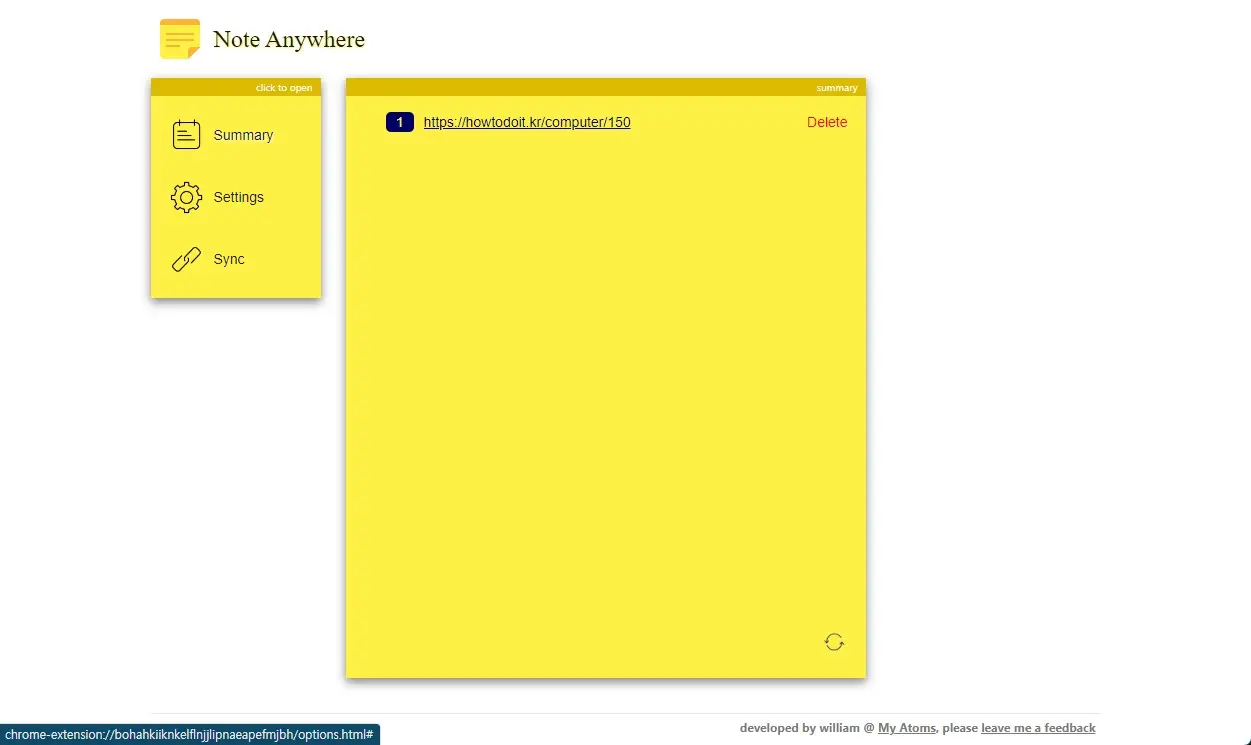Click the 'click to open' header label
The height and width of the screenshot is (745, 1251).
284,88
